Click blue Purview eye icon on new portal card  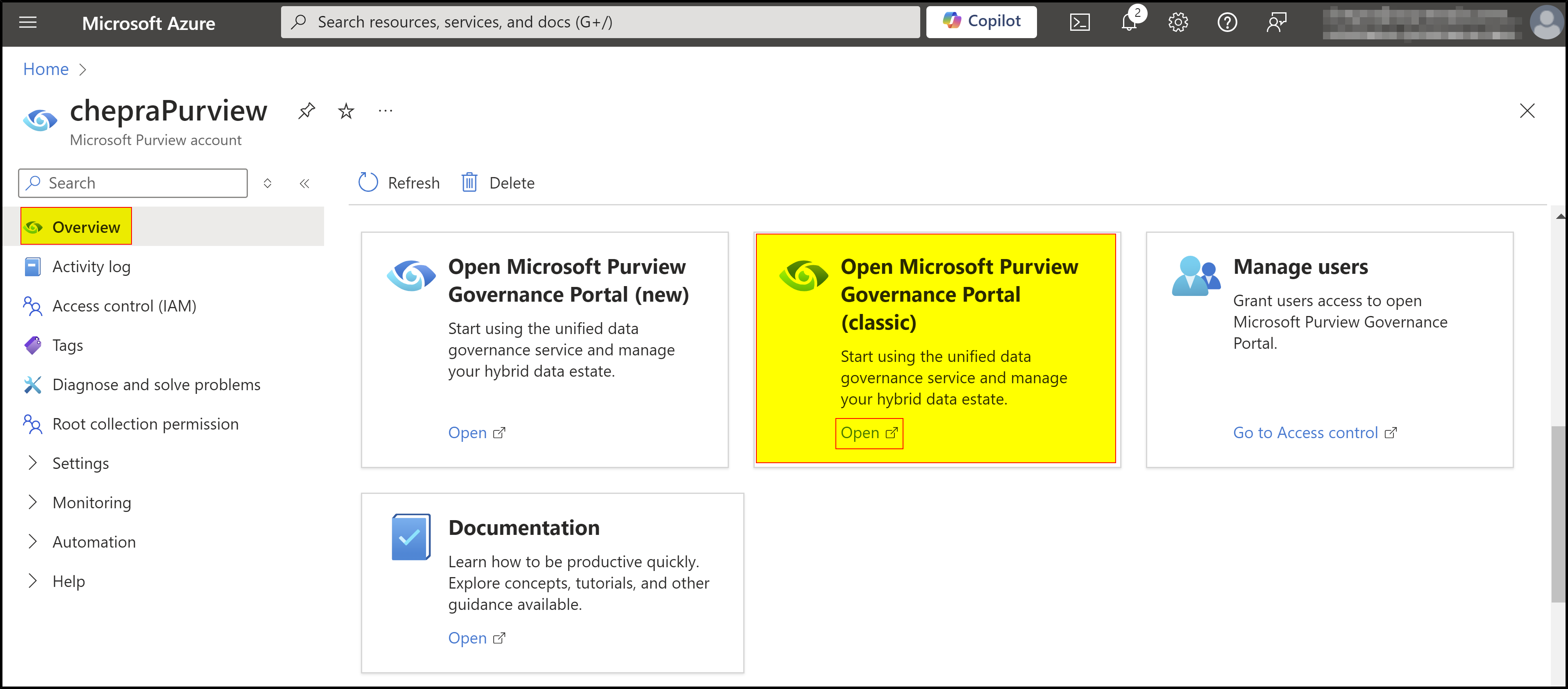(x=411, y=275)
